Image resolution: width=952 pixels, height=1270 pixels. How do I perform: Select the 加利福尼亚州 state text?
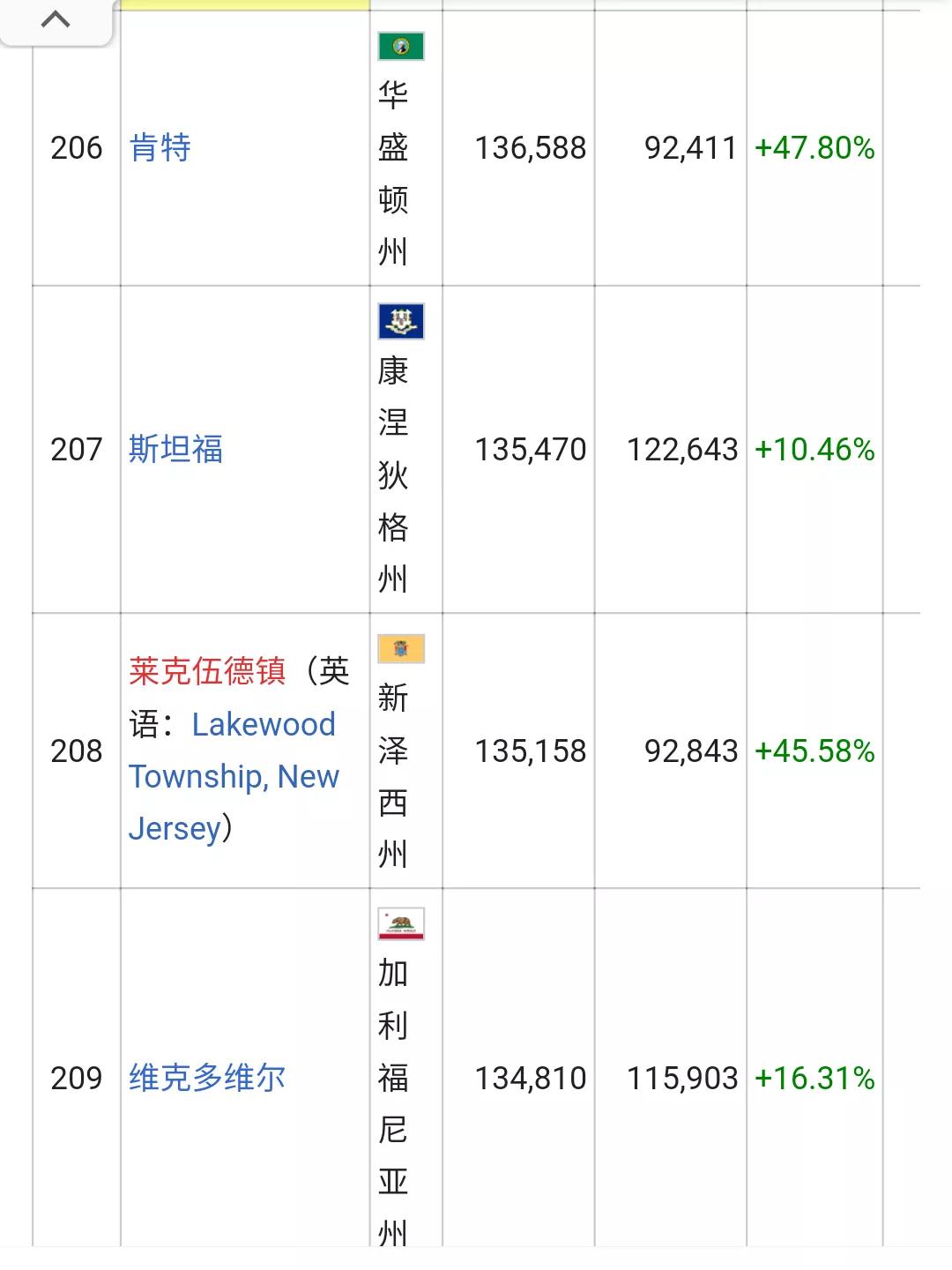(x=393, y=1102)
